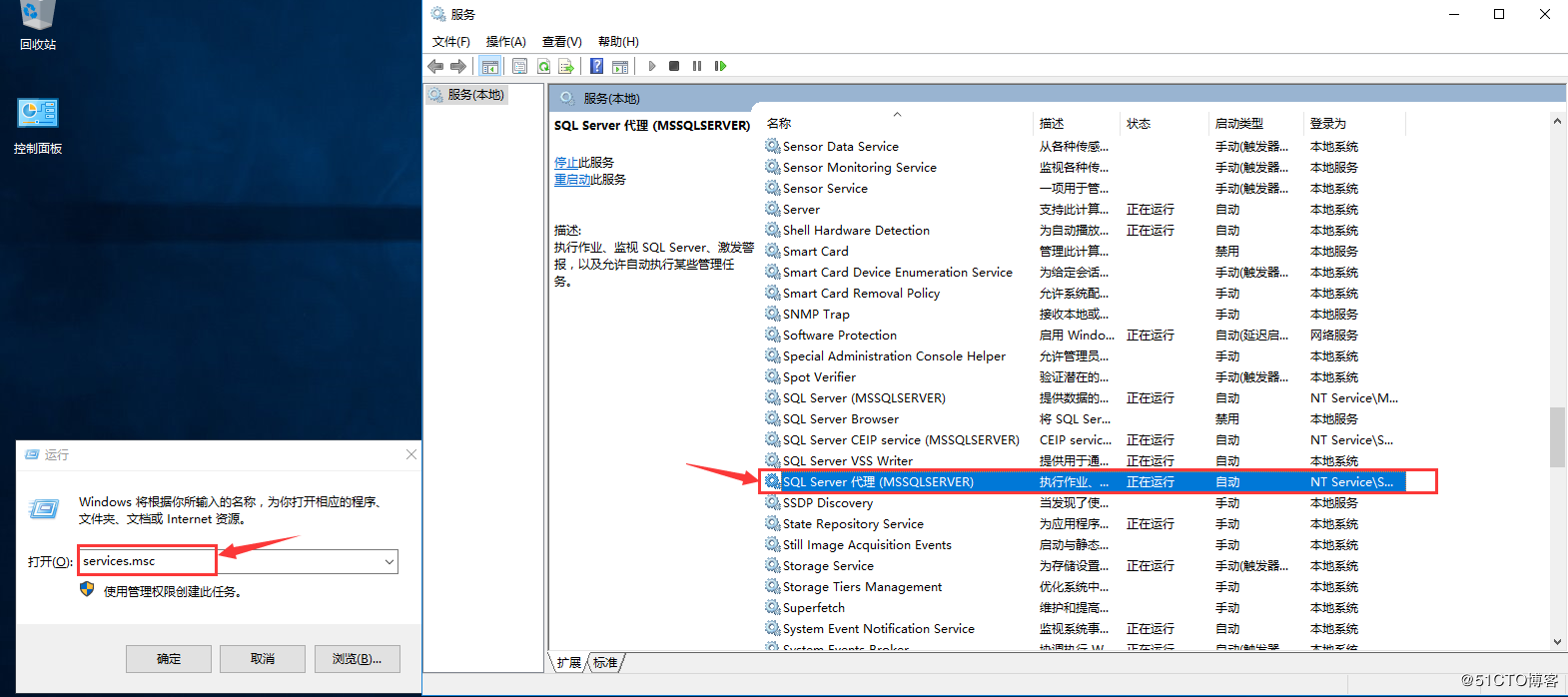The image size is (1568, 697).
Task: Click the gear icon of Superfetch row
Action: click(773, 607)
